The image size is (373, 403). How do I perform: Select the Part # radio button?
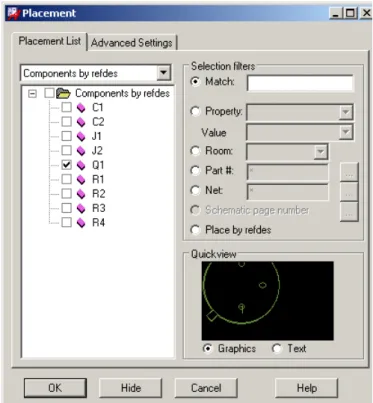click(195, 171)
